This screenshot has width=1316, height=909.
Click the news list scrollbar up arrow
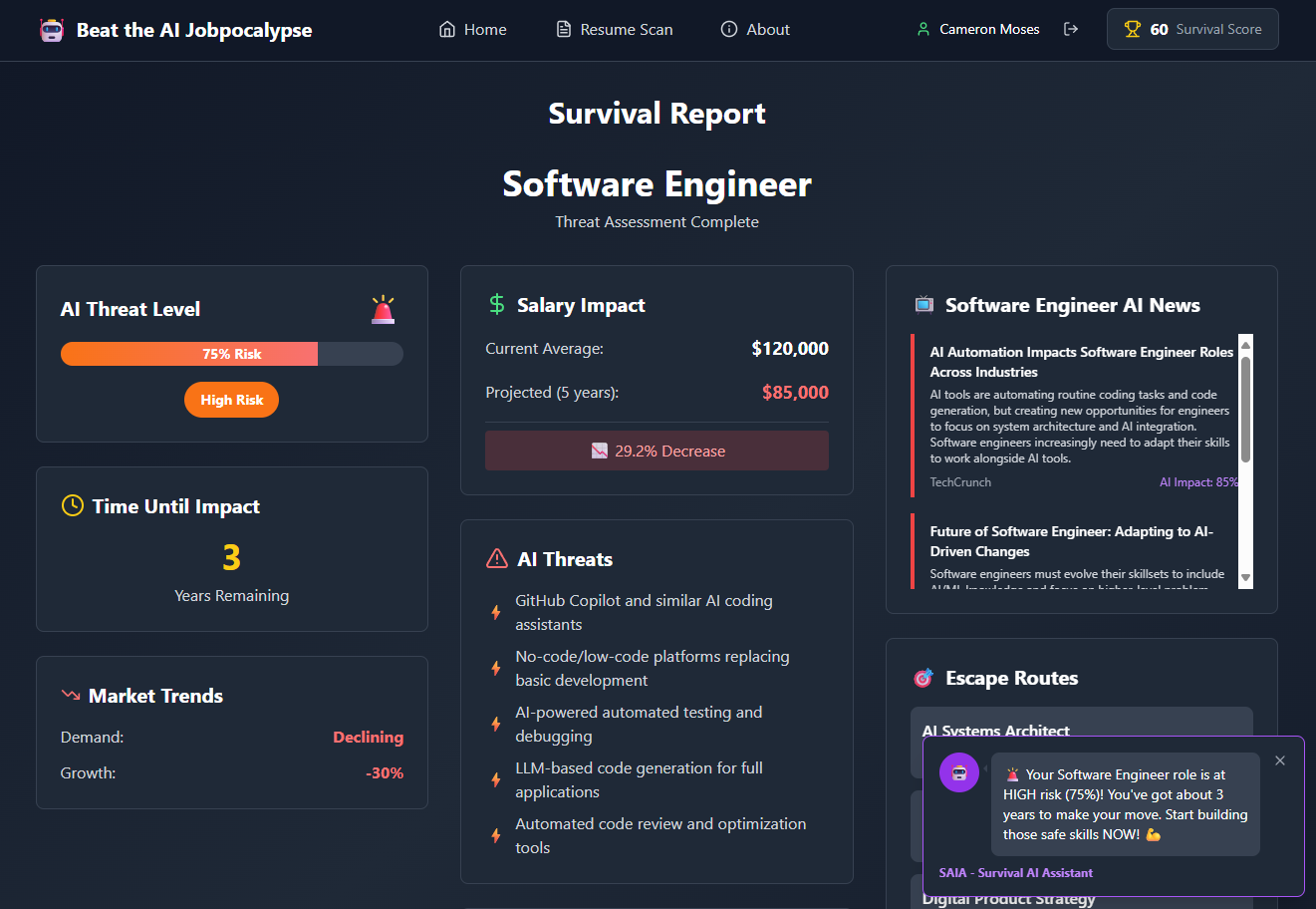(1245, 345)
